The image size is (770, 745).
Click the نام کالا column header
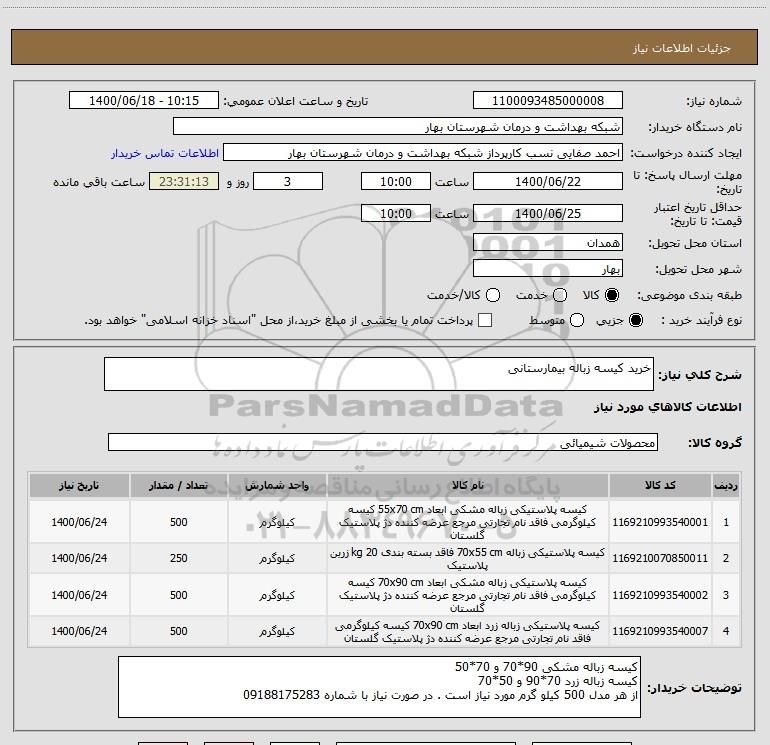click(x=468, y=485)
